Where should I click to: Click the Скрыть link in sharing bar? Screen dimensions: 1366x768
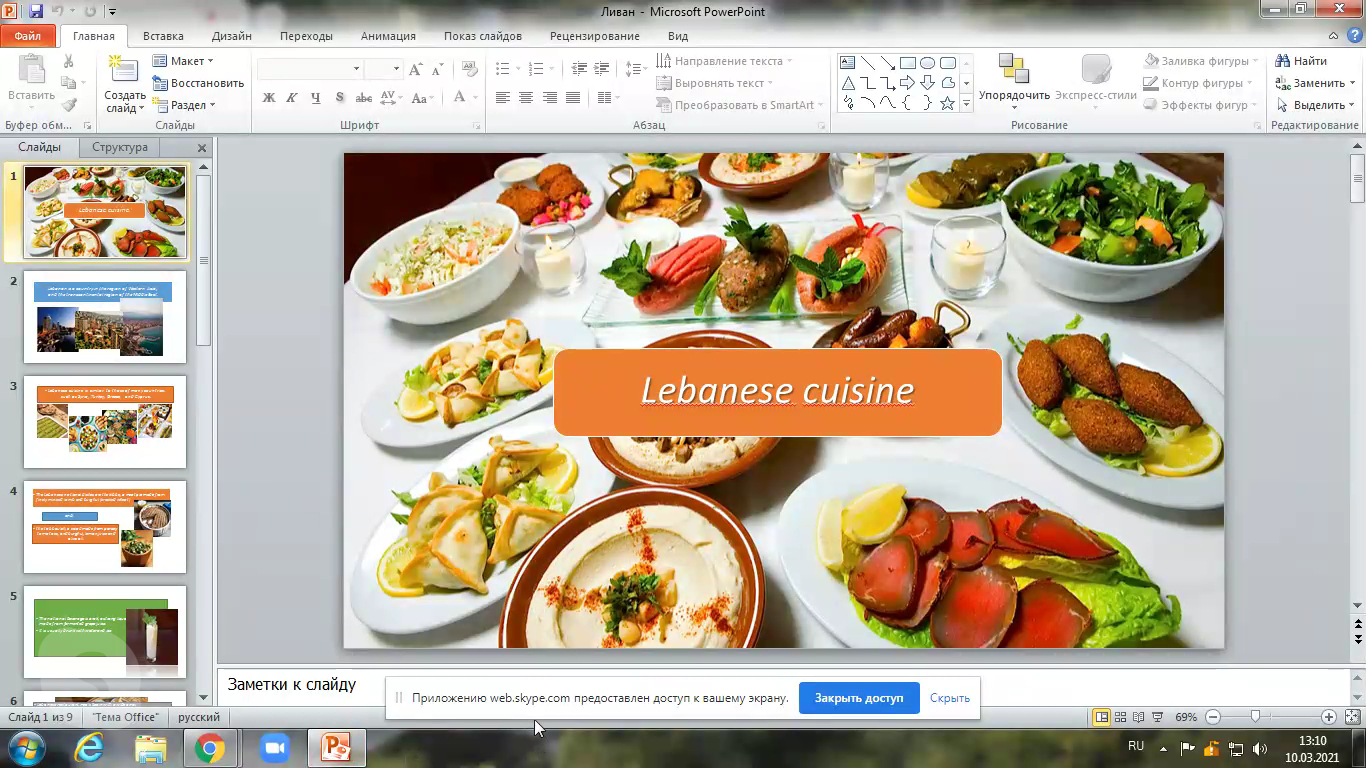949,698
